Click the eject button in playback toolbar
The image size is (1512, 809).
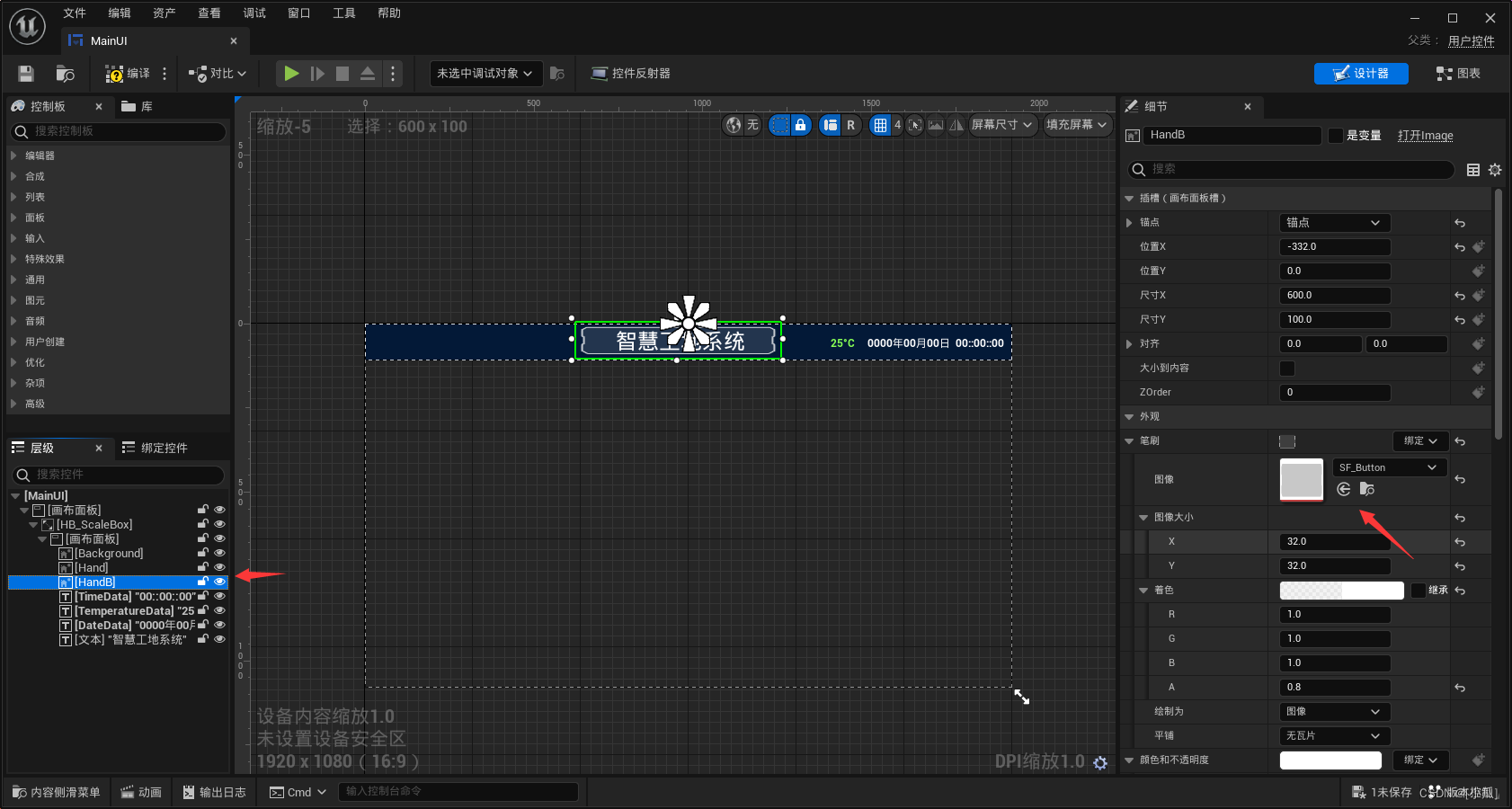click(x=368, y=74)
